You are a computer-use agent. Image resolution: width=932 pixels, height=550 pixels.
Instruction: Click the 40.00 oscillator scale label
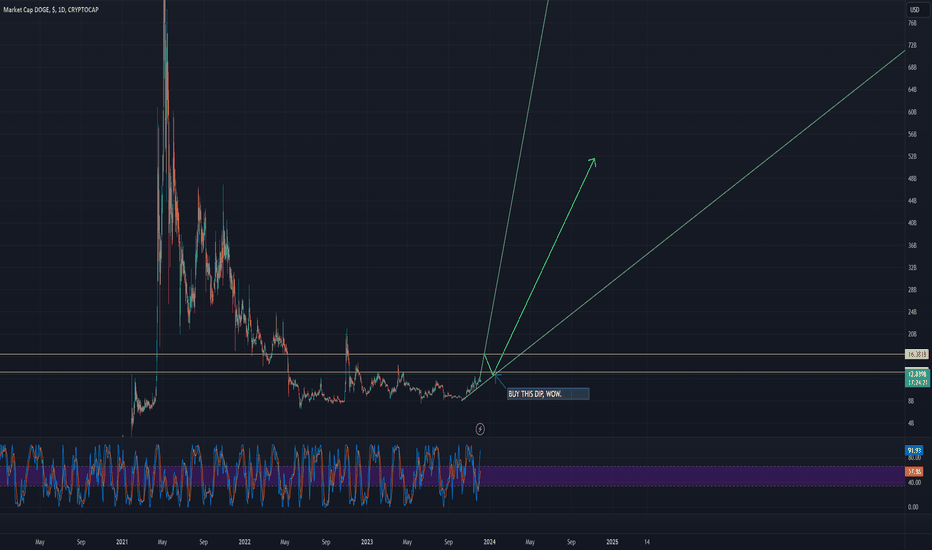tap(914, 482)
